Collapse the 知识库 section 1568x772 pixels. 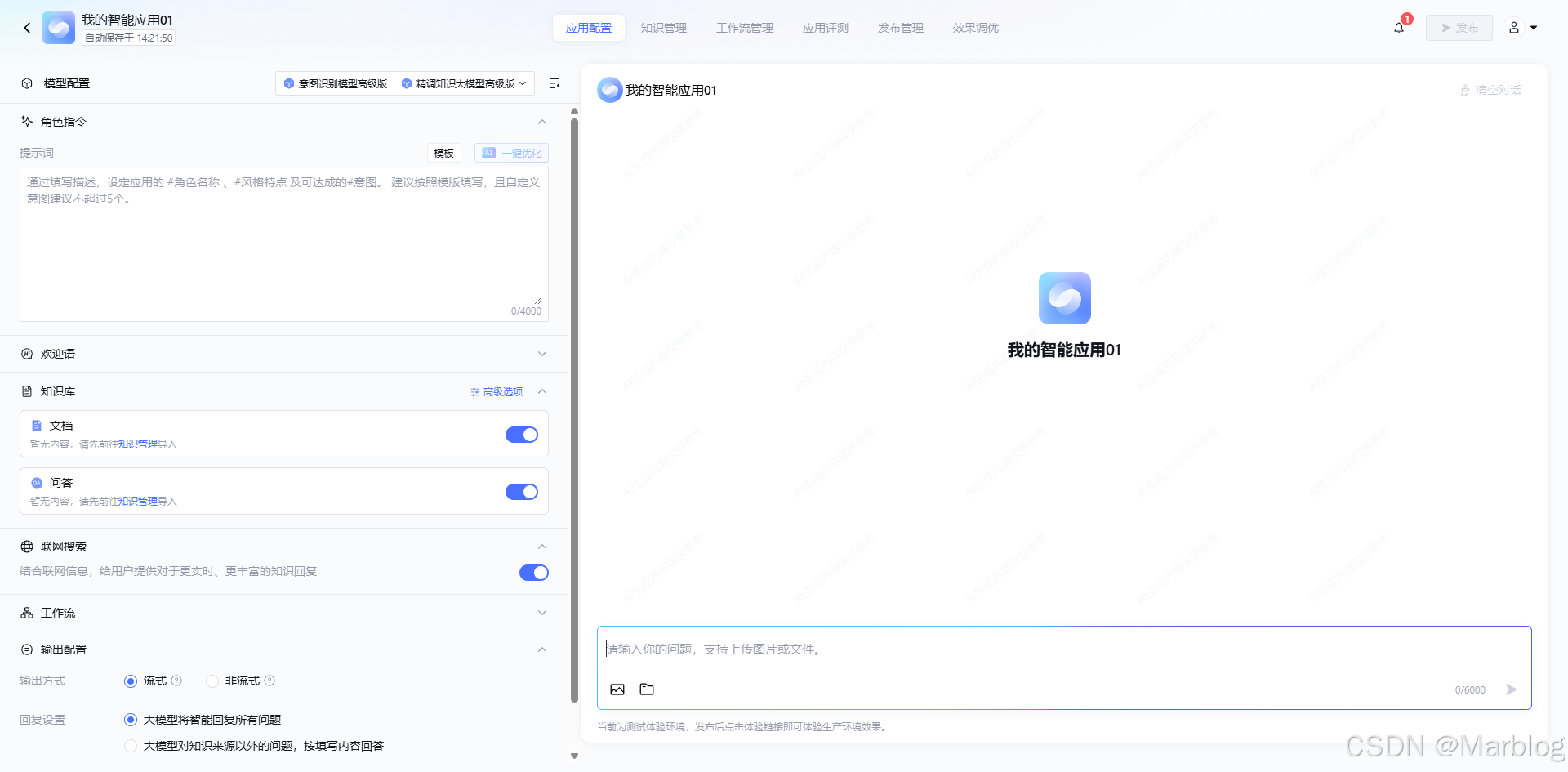pos(542,391)
